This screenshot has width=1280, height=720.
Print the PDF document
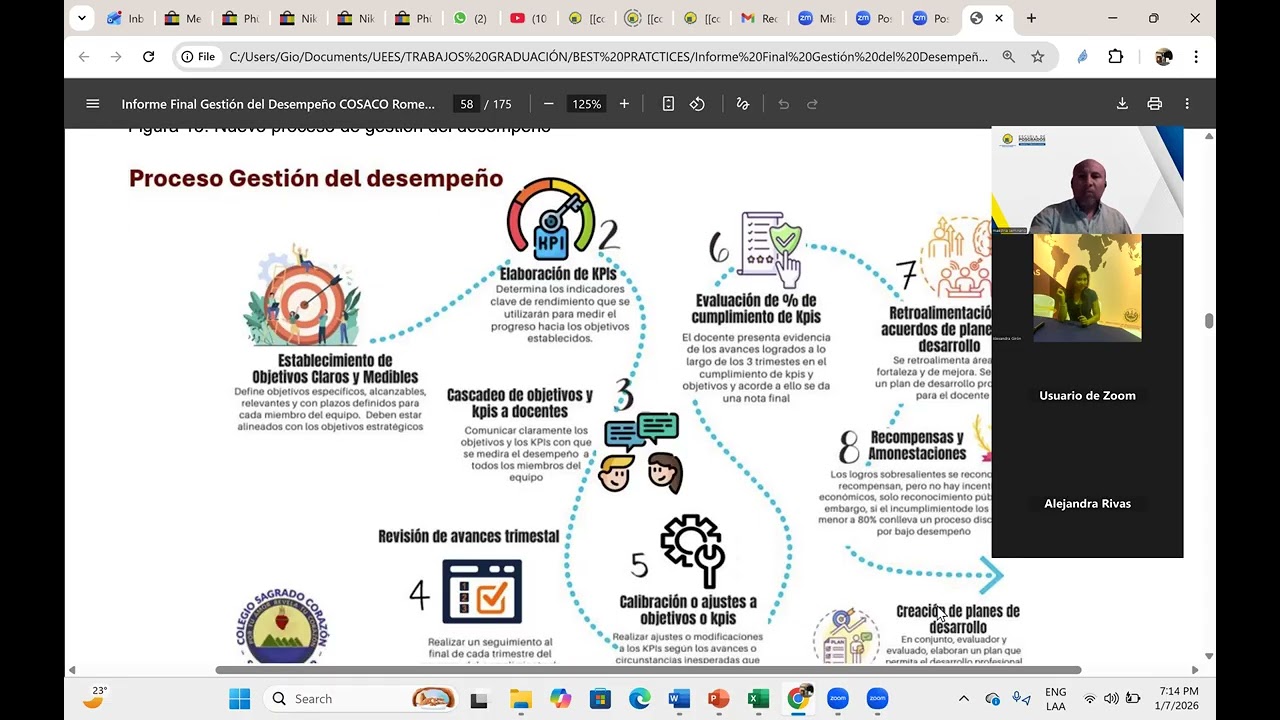(x=1155, y=104)
